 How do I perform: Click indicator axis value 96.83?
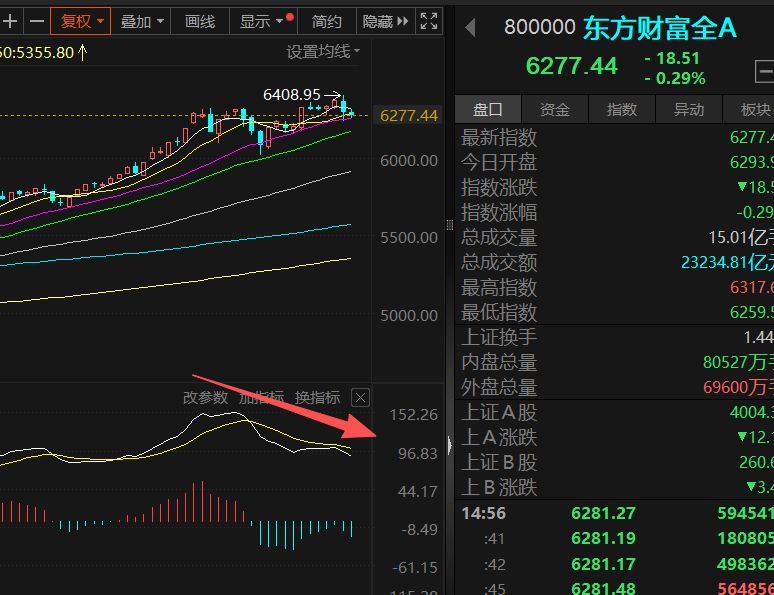point(418,453)
